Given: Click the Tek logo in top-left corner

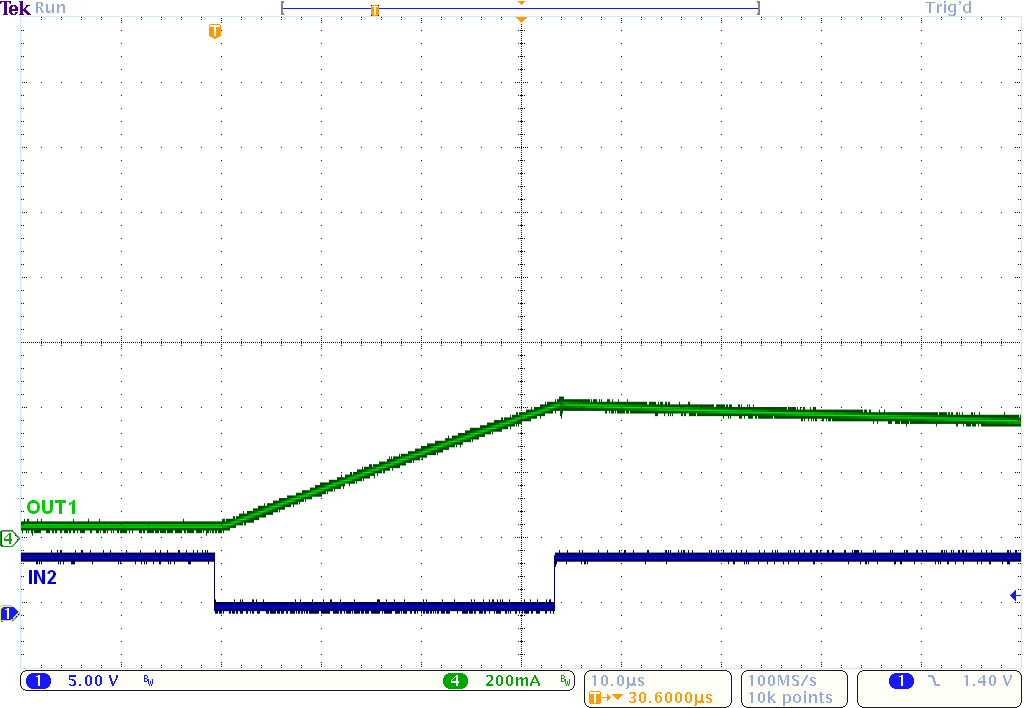Looking at the screenshot, I should coord(14,8).
